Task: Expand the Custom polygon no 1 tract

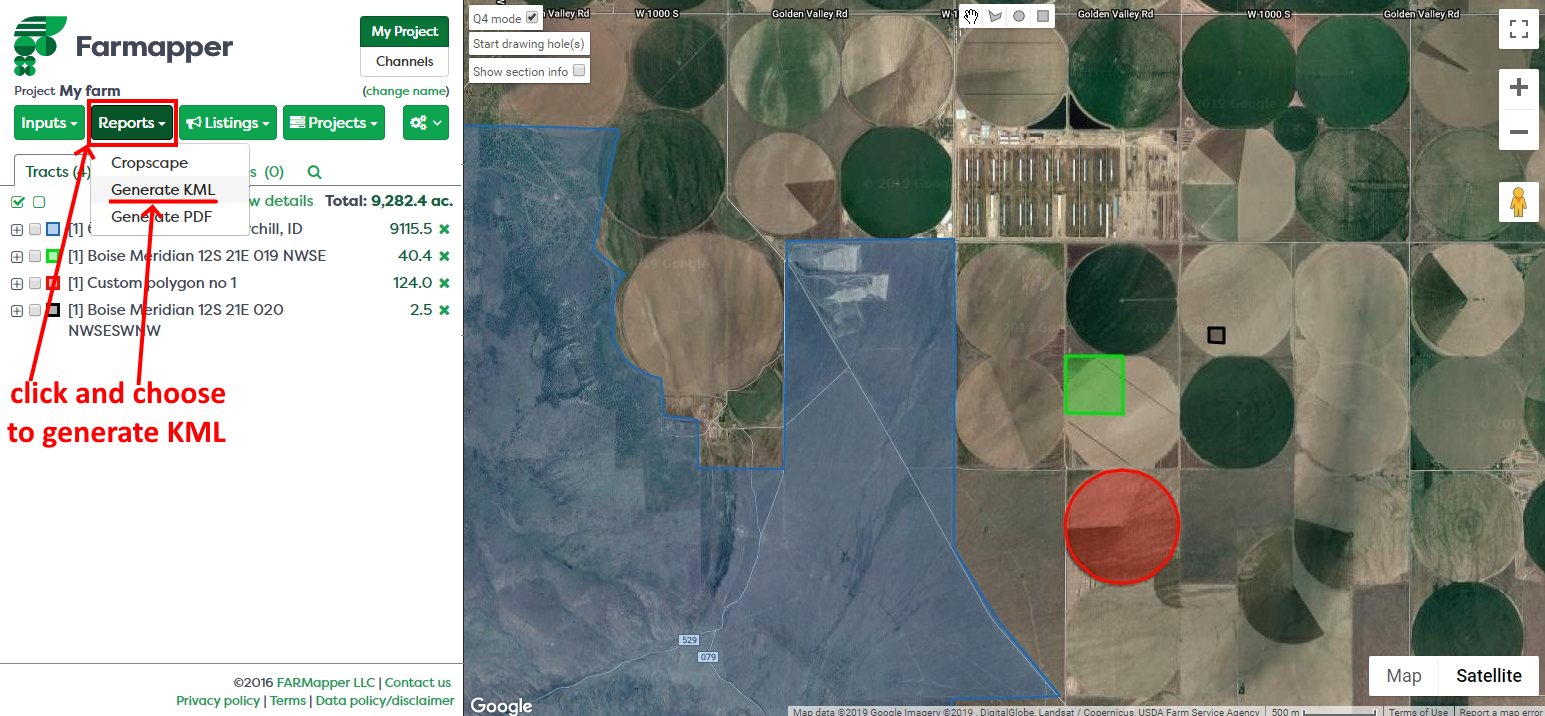Action: 17,283
